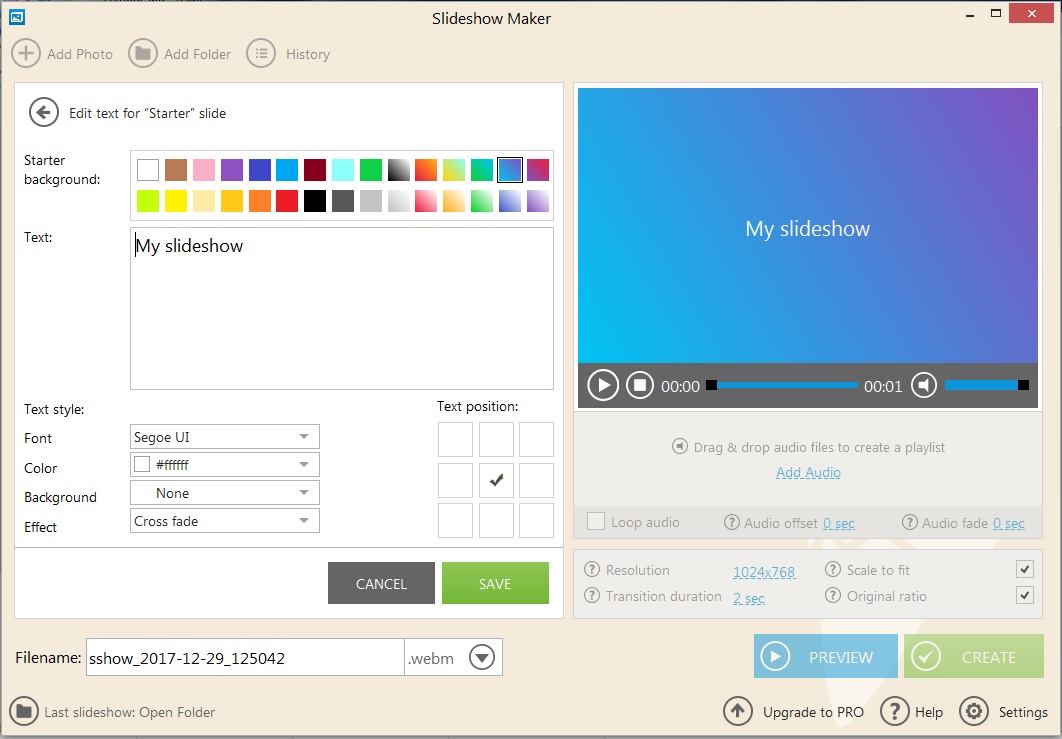Viewport: 1062px width, 739px height.
Task: Open the Add Folder icon
Action: click(143, 53)
